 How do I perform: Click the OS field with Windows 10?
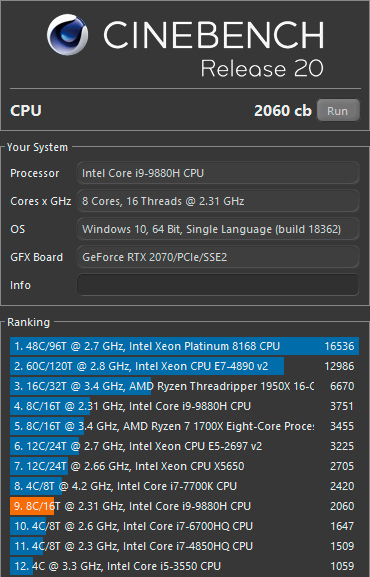pyautogui.click(x=218, y=229)
